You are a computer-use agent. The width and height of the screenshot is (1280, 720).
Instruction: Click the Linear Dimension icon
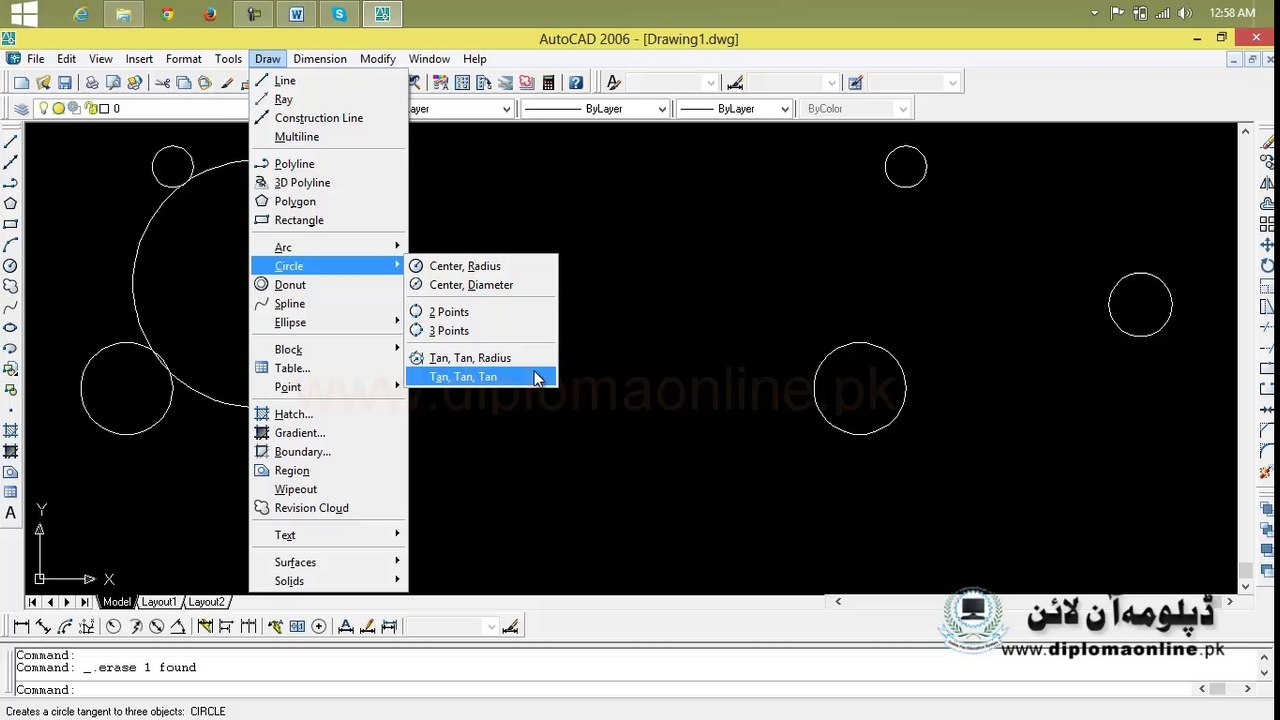21,627
